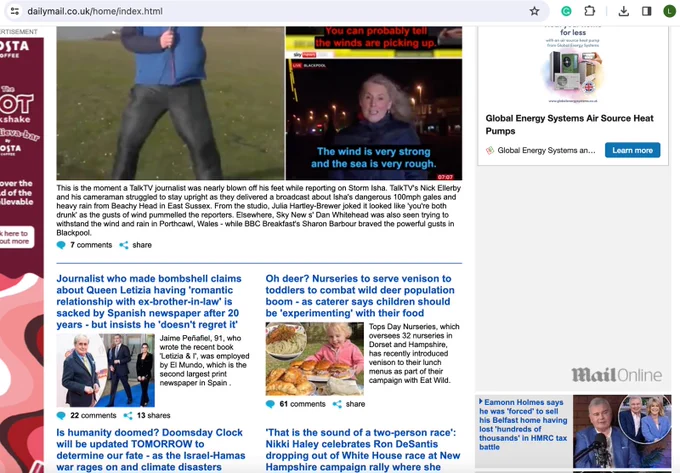Open the Nikki Haley Ron DeSantis headline
This screenshot has width=680, height=473.
363,450
